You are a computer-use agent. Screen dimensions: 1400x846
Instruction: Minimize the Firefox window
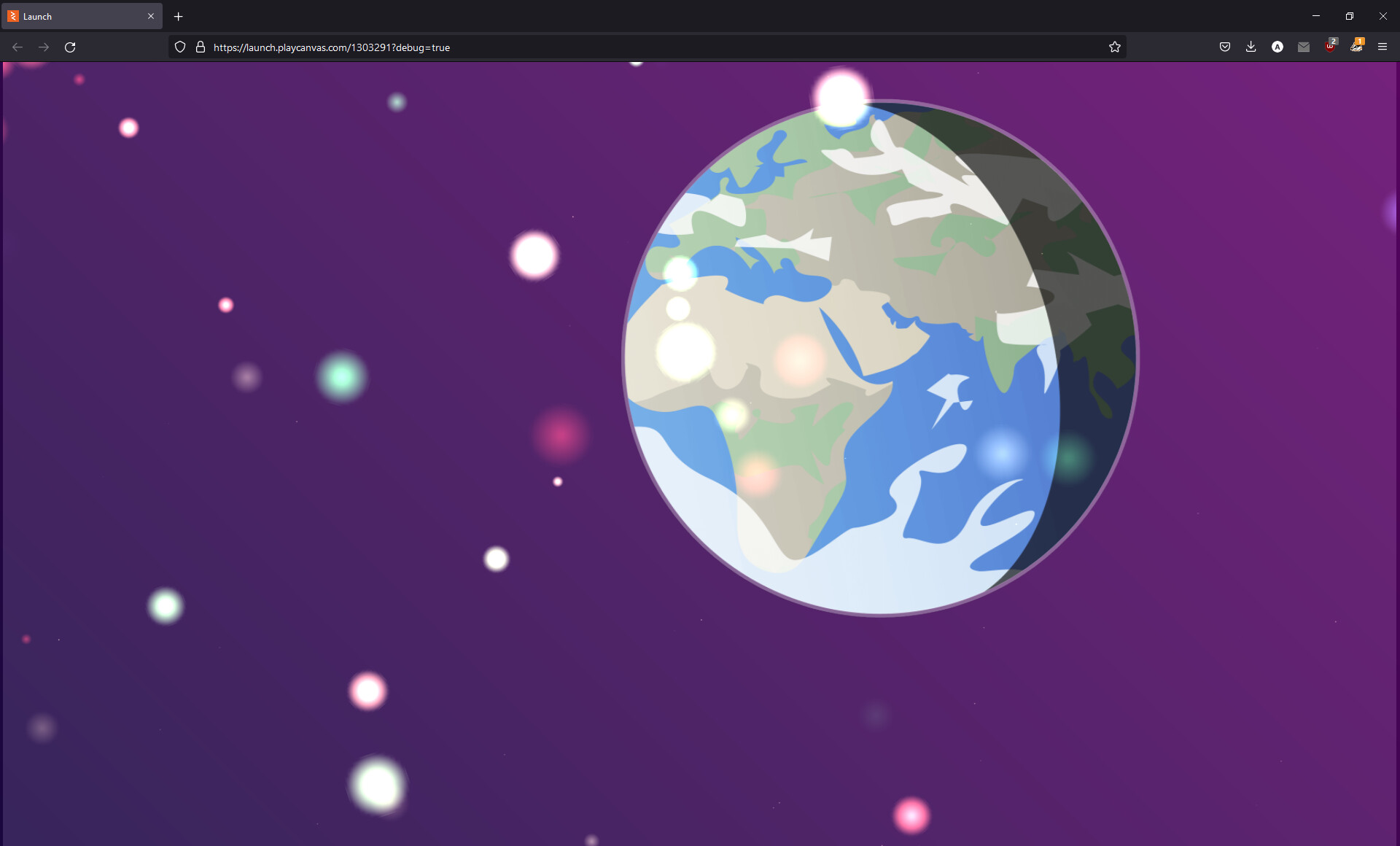click(1316, 16)
